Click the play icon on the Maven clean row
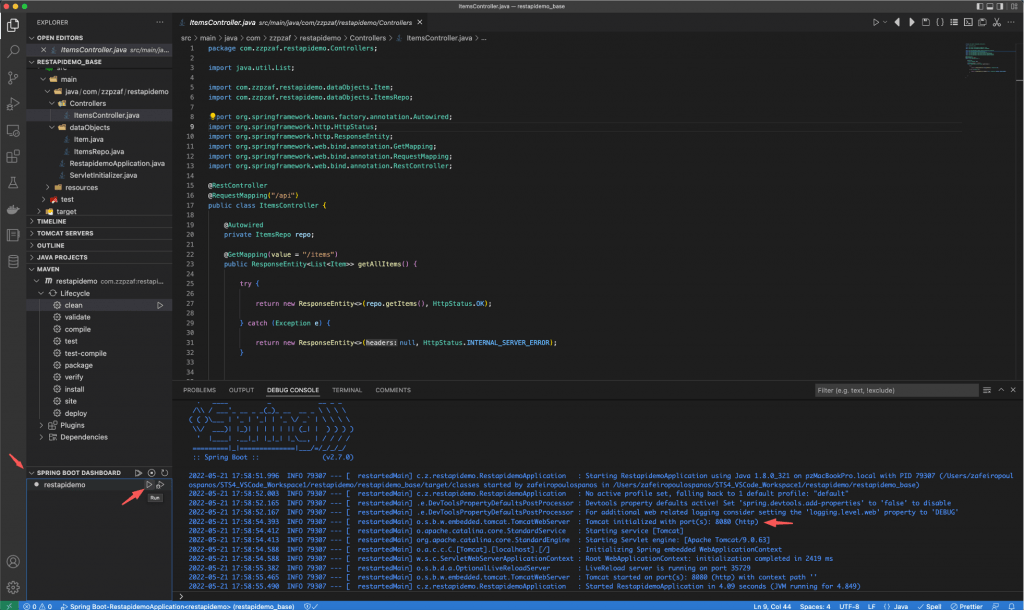Screen dimensions: 1024x610 (160, 305)
